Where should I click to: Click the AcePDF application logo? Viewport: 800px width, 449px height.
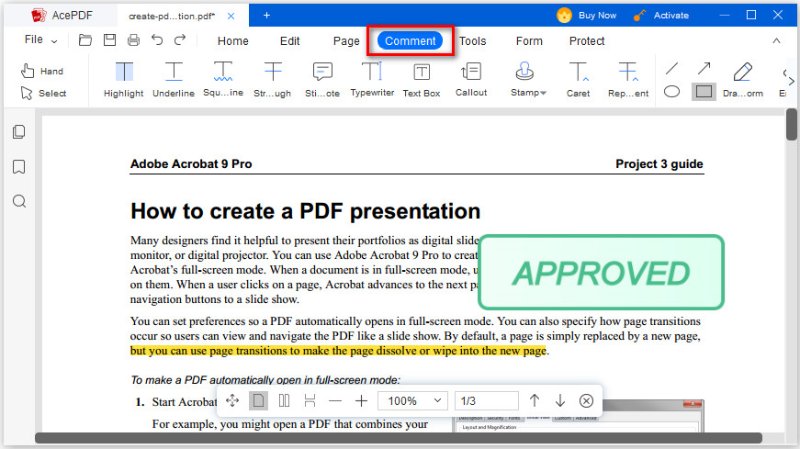pos(39,15)
